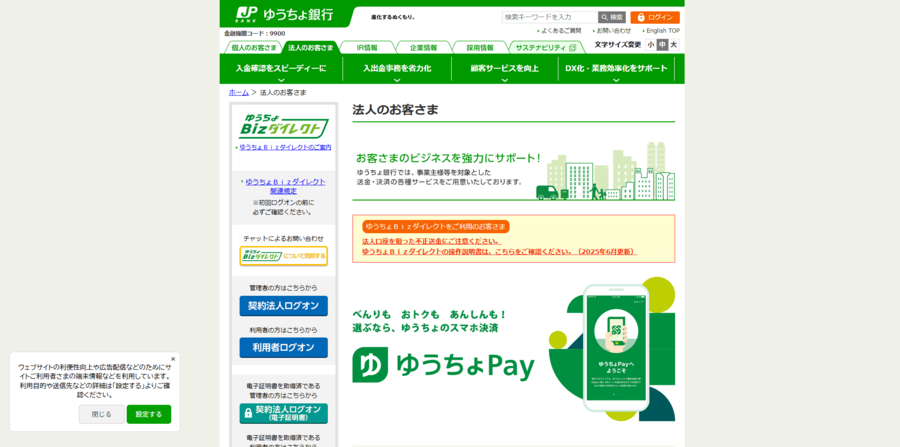
Task: Expand the 入出金事務を省力化 menu
Action: 397,70
